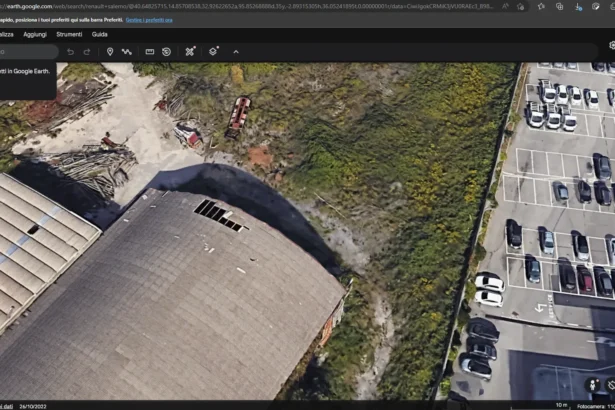This screenshot has width=615, height=410.
Task: Open the Strumenti menu
Action: point(69,34)
